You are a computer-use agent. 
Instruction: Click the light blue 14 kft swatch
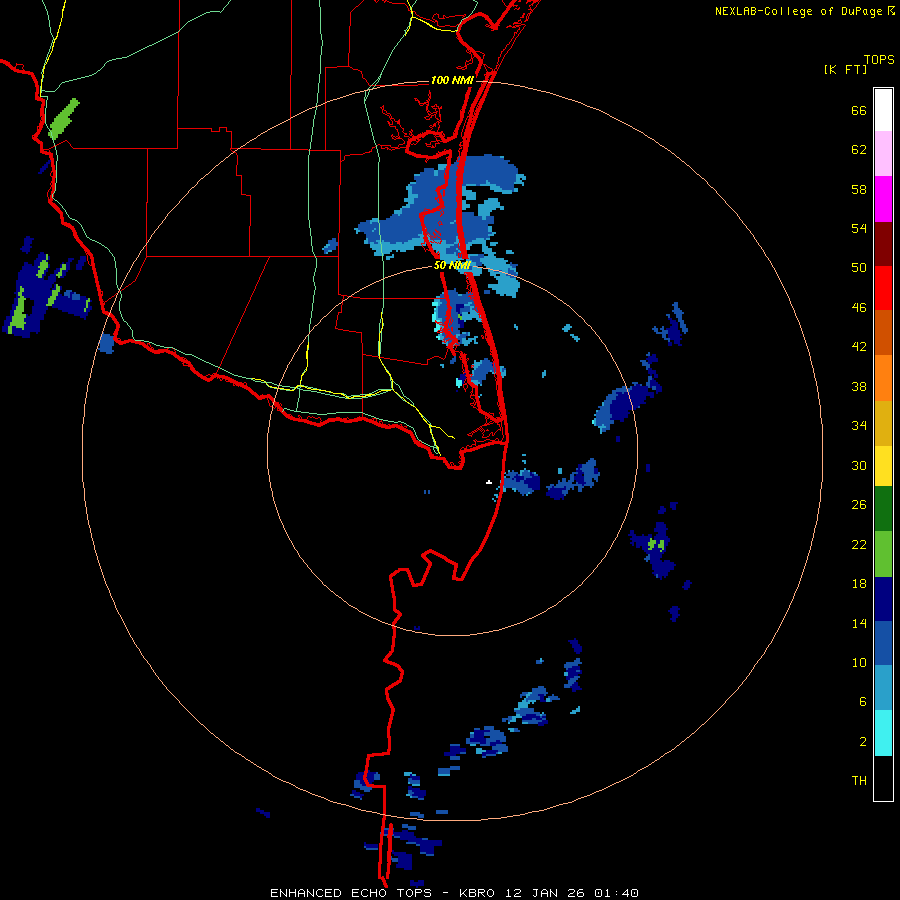(x=883, y=688)
